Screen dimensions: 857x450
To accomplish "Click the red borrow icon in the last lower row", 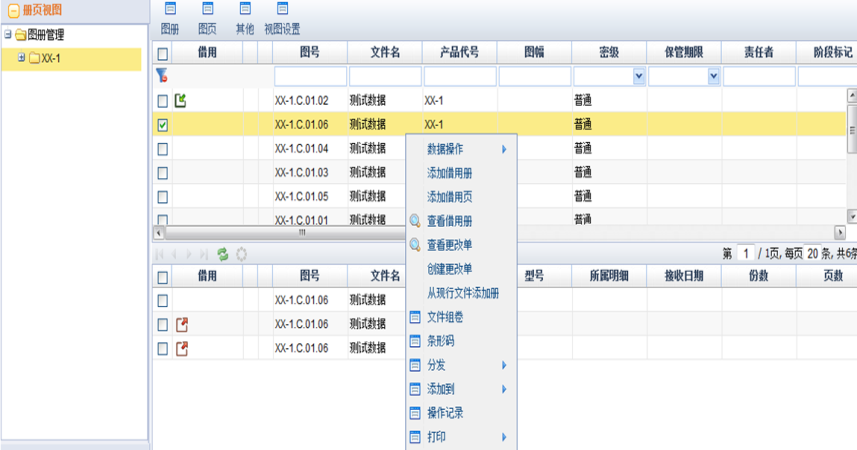I will pos(182,348).
